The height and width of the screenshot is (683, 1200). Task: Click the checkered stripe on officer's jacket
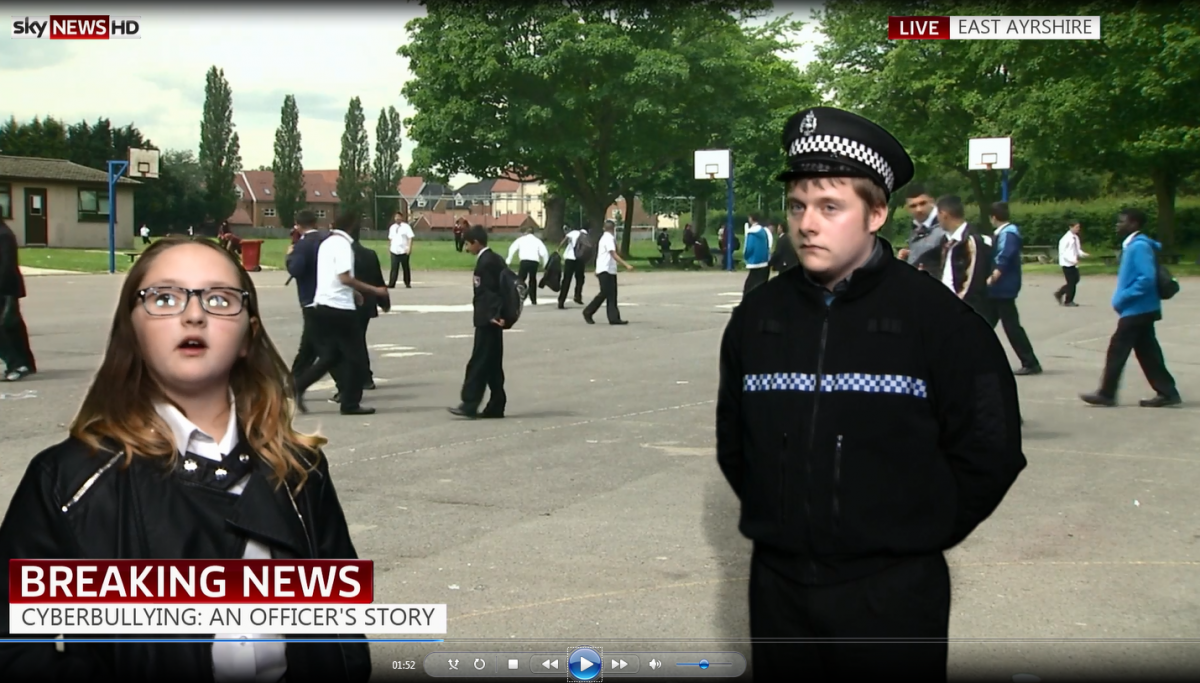(x=834, y=384)
